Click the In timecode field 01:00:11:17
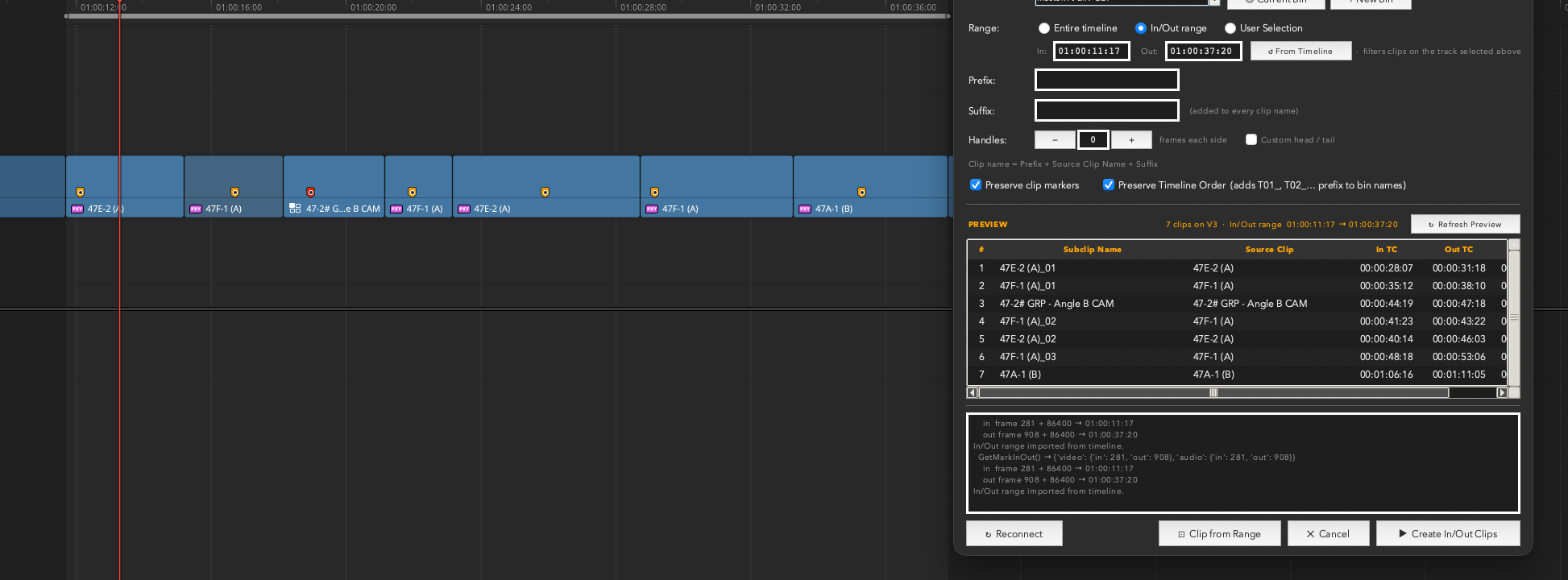Image resolution: width=1568 pixels, height=580 pixels. pyautogui.click(x=1091, y=51)
